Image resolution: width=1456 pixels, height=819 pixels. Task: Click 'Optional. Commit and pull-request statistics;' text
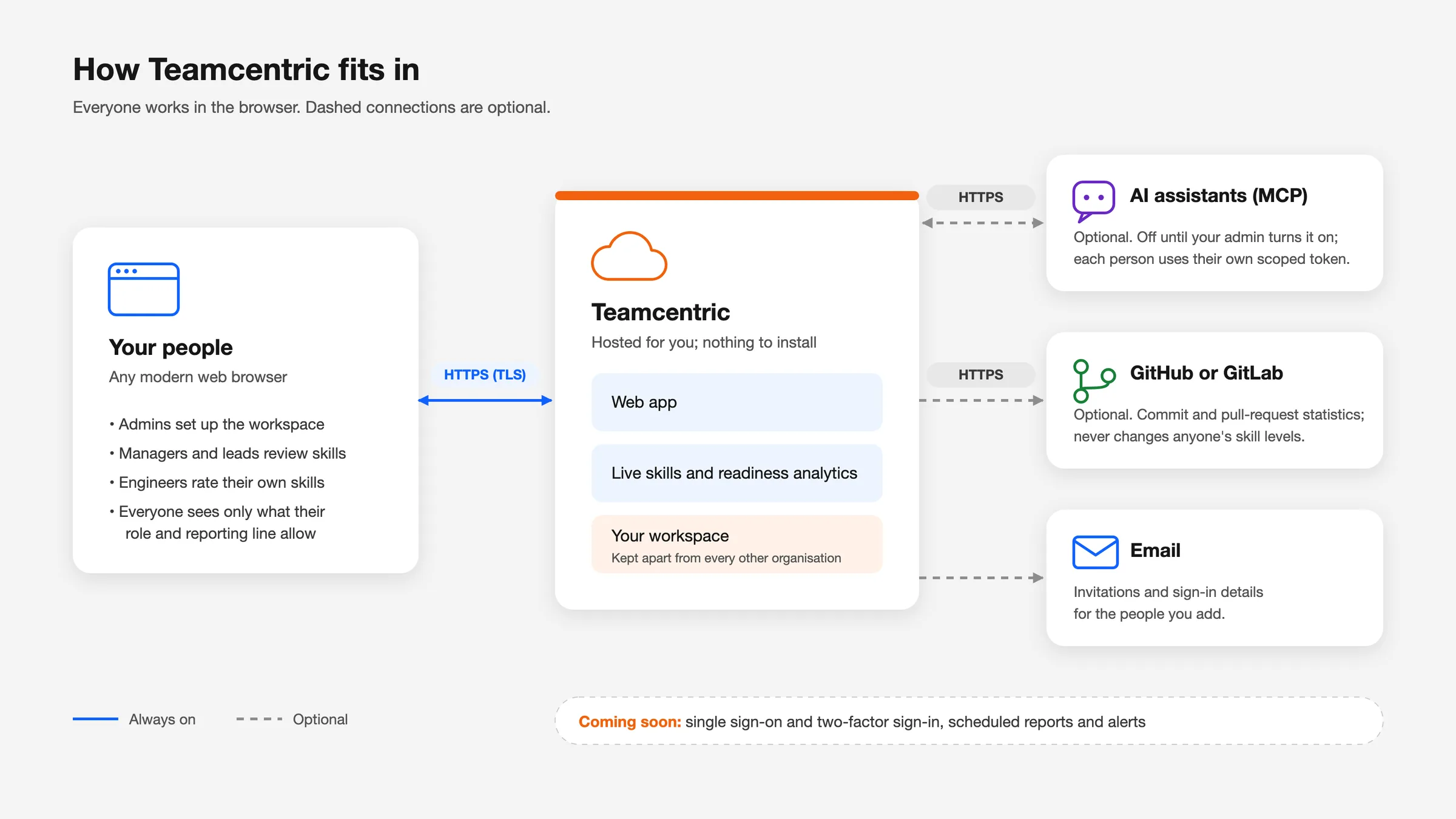pos(1219,414)
